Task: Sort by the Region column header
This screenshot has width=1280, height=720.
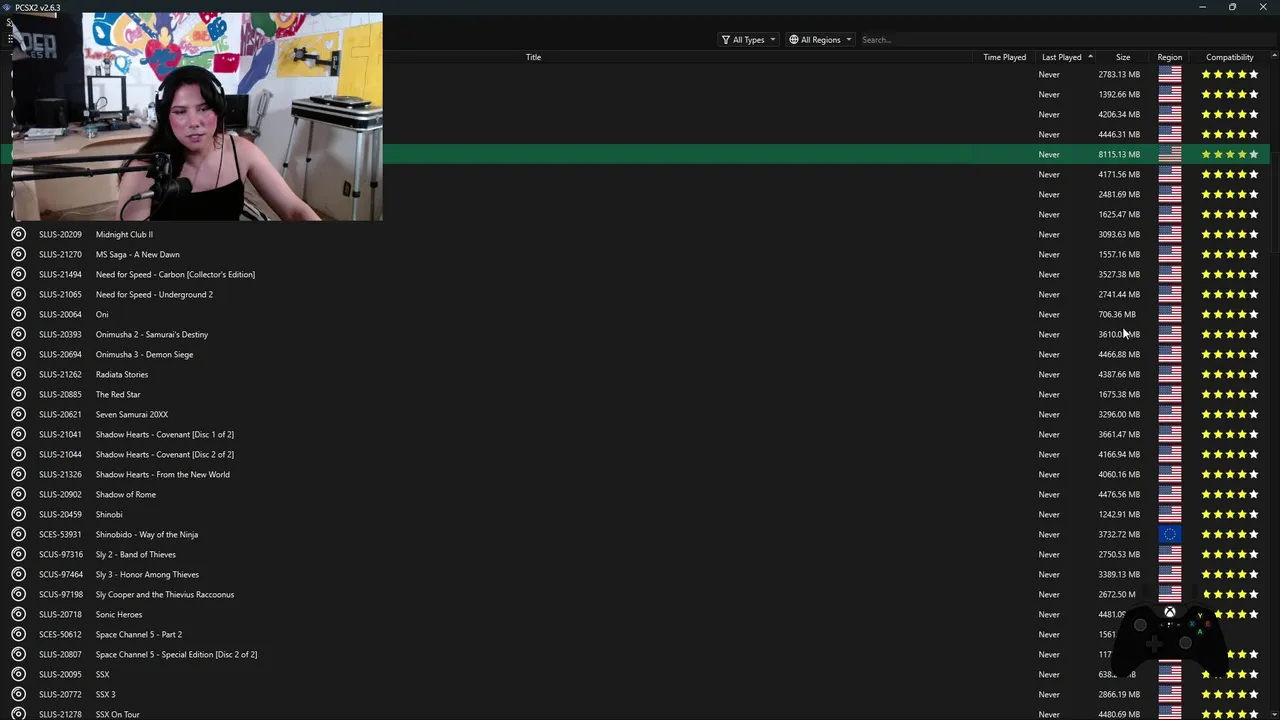Action: coord(1169,57)
